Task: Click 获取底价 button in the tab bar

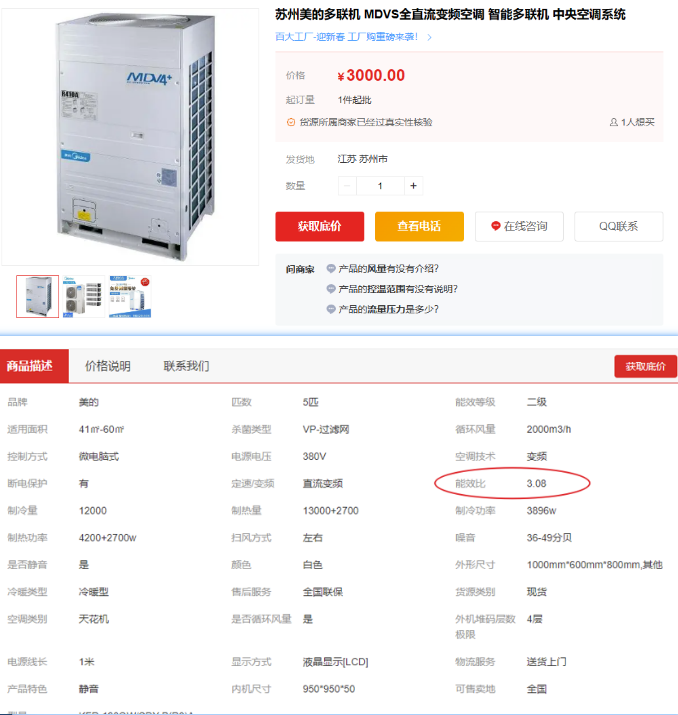Action: point(645,366)
